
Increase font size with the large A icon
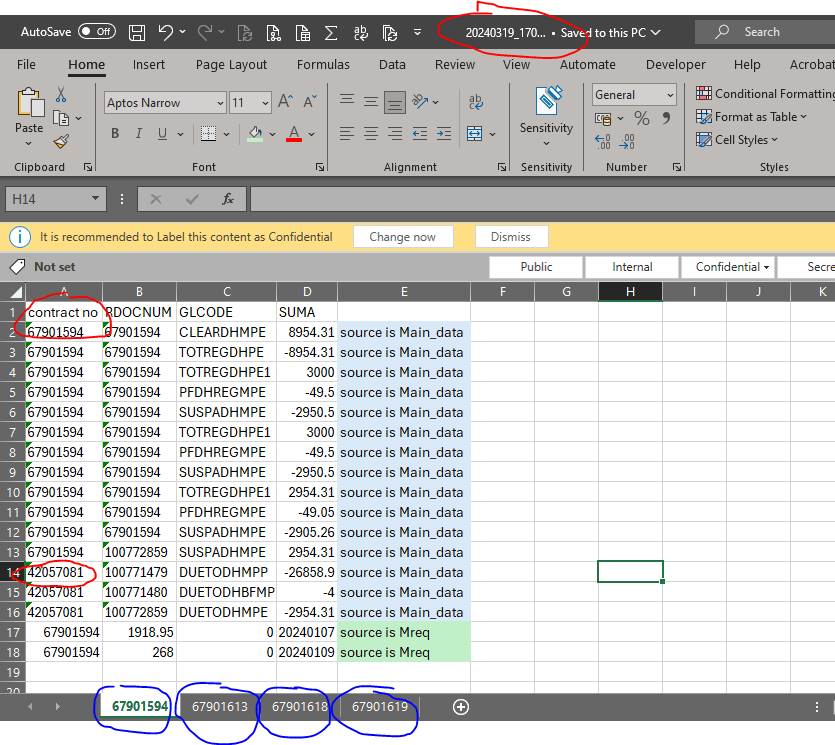tap(285, 102)
